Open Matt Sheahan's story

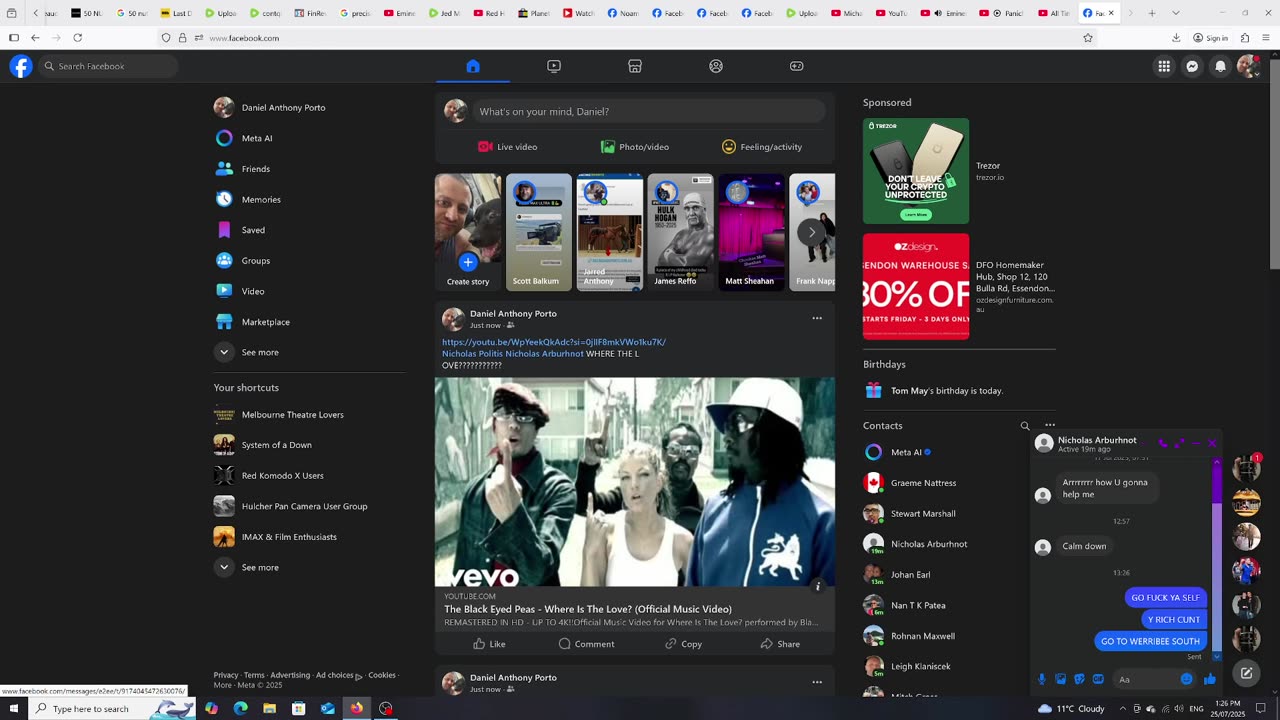click(752, 233)
